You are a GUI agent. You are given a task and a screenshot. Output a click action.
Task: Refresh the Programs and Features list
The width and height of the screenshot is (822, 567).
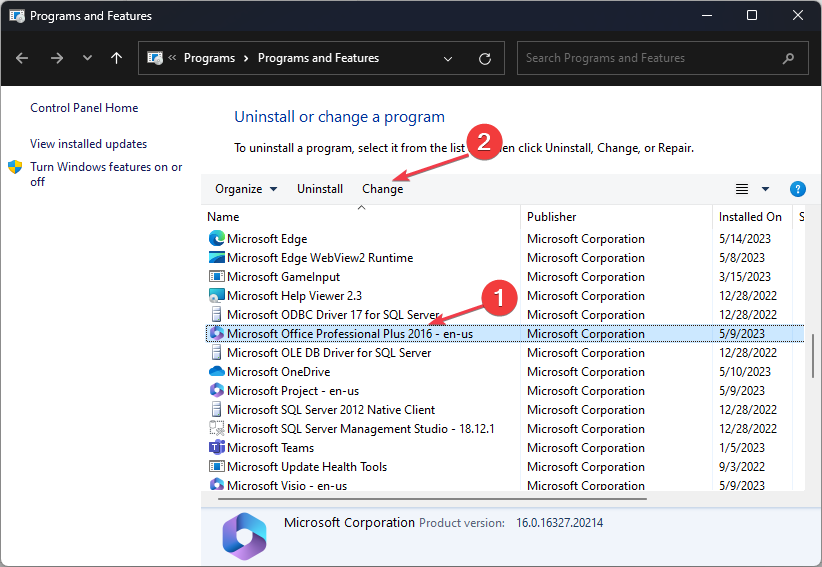(485, 59)
